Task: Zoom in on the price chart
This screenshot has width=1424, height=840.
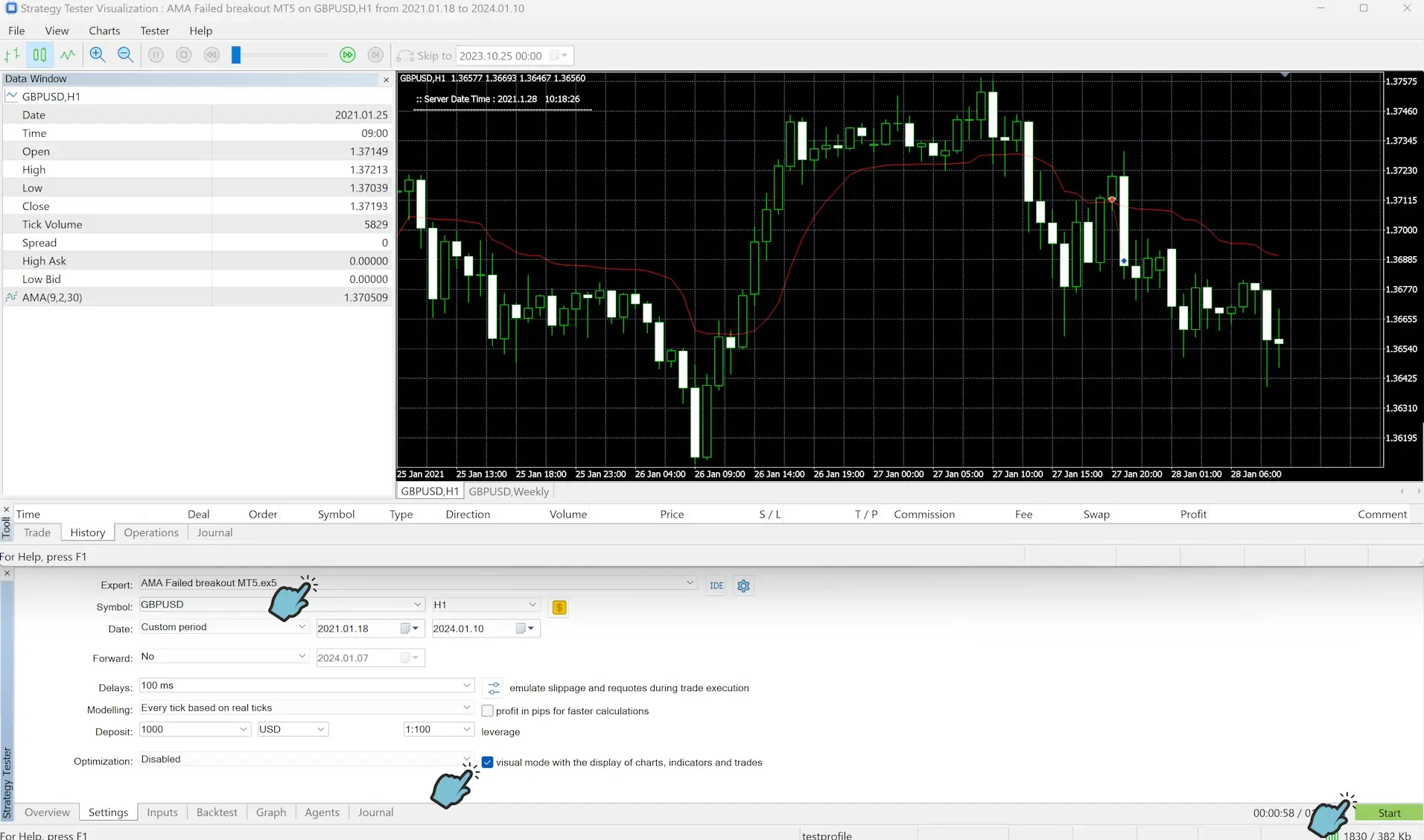Action: (x=97, y=54)
